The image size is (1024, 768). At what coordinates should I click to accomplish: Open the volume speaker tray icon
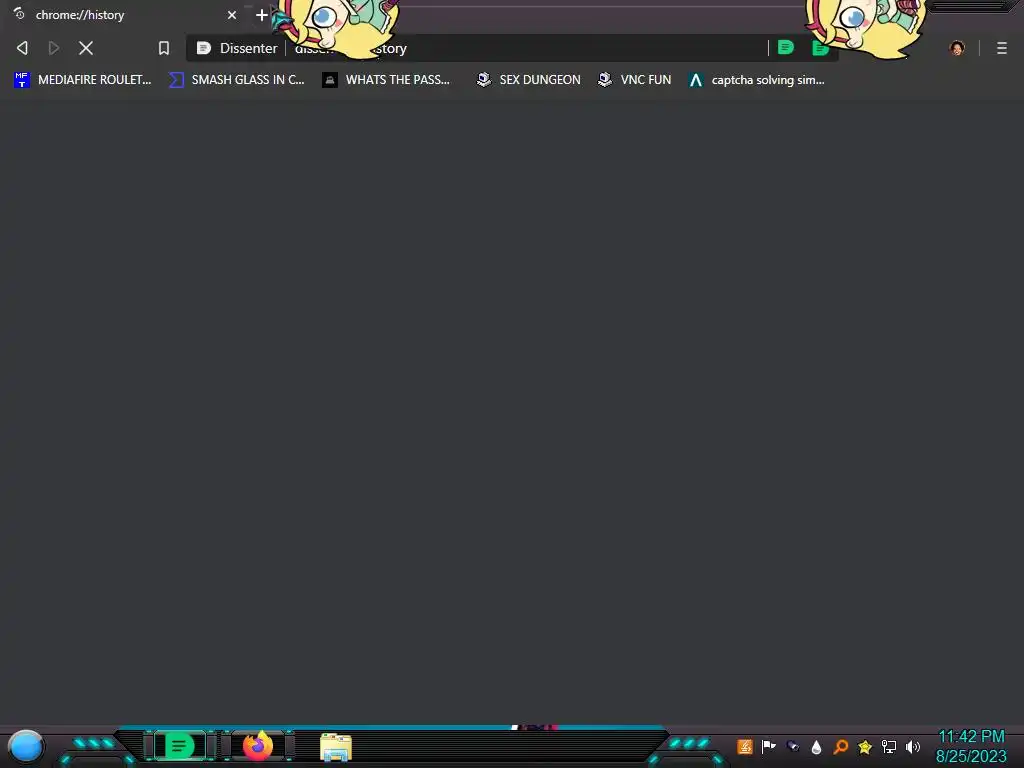[913, 746]
